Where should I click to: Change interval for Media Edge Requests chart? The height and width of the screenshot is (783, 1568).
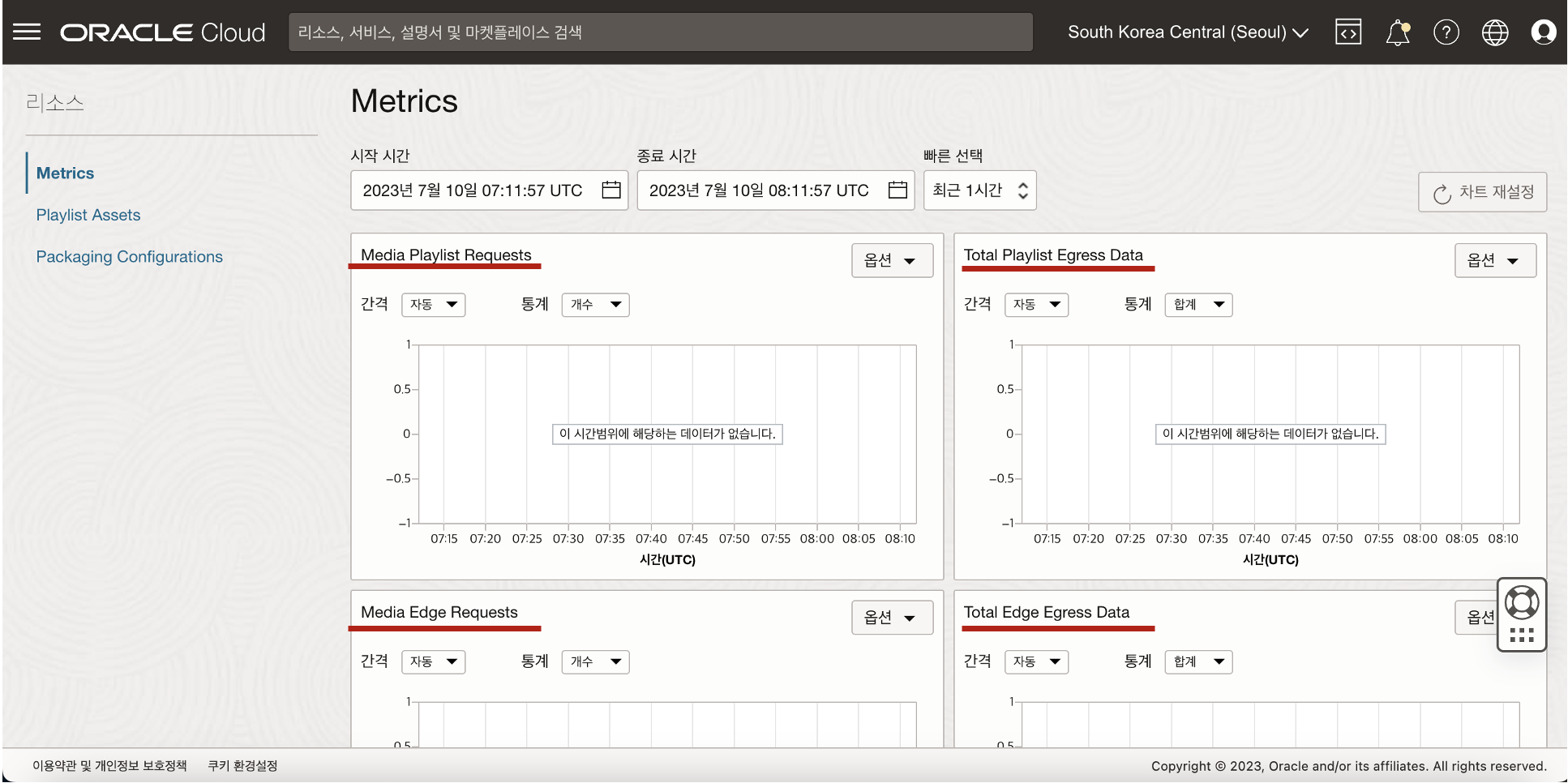[434, 662]
